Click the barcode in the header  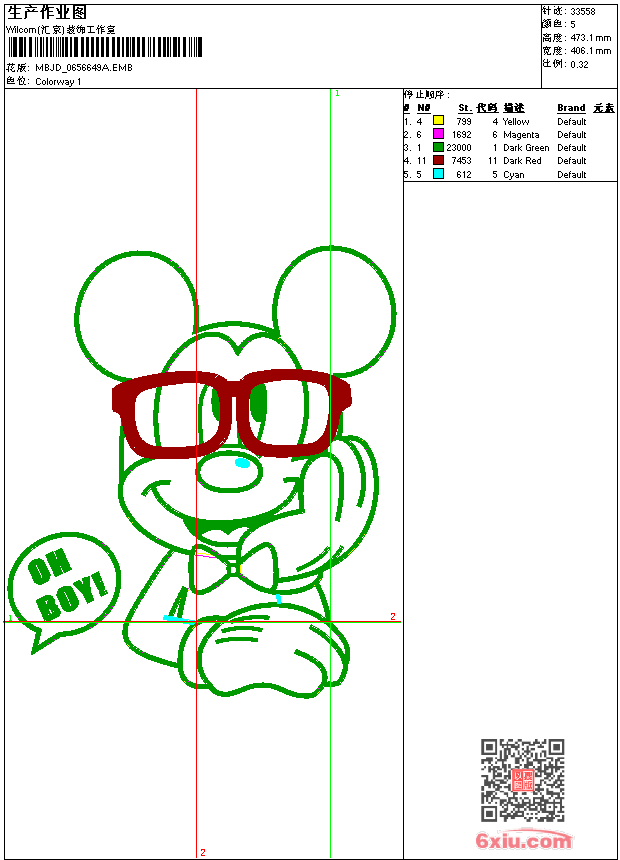coord(105,47)
